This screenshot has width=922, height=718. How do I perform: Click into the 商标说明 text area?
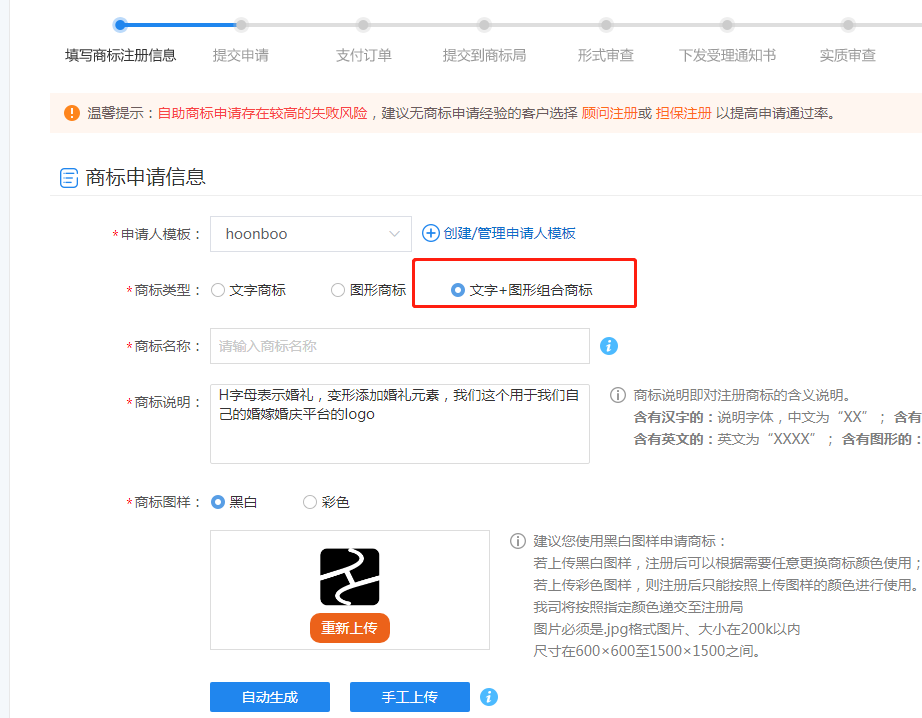pyautogui.click(x=400, y=424)
